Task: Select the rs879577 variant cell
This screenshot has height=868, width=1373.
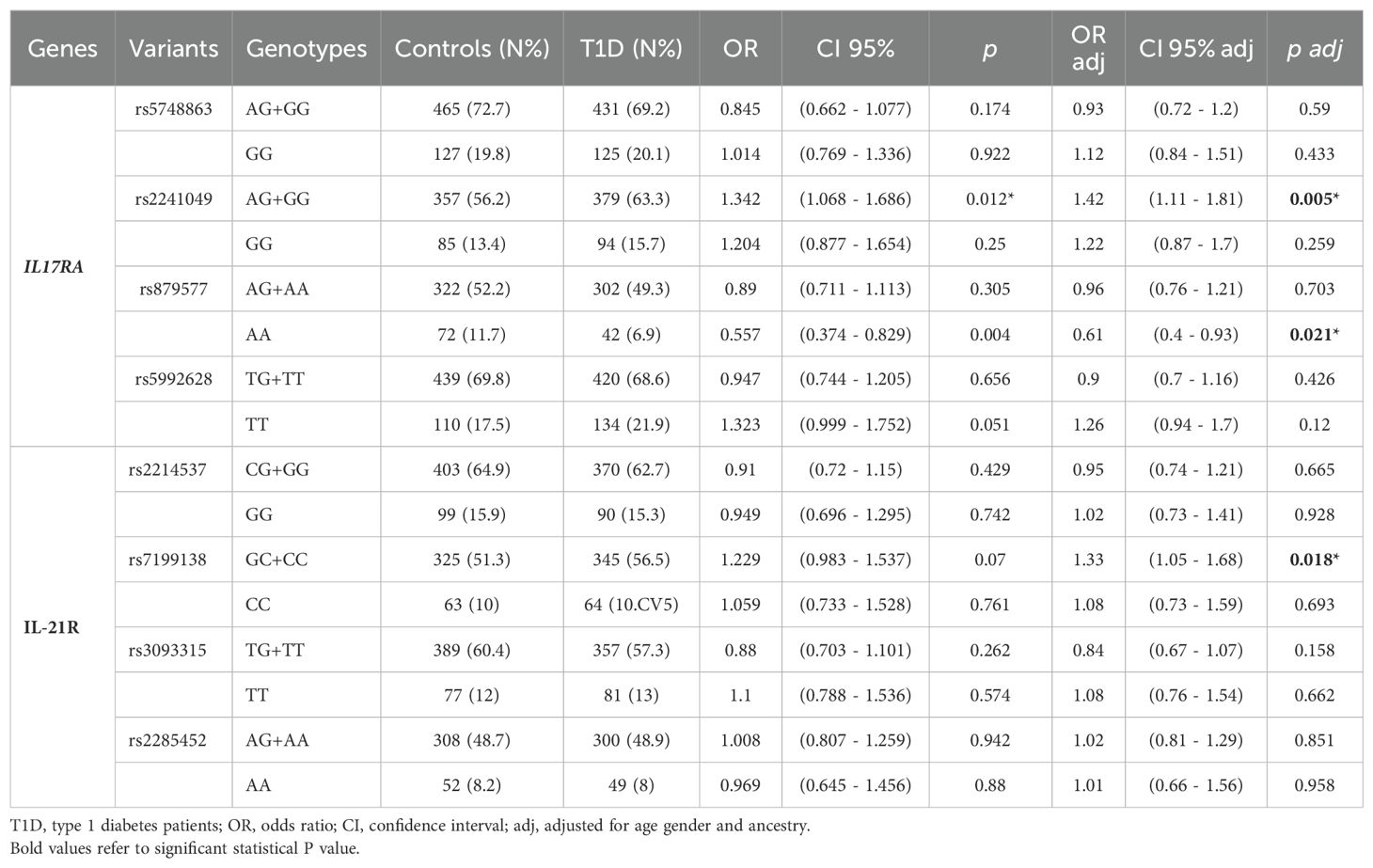Action: [173, 290]
